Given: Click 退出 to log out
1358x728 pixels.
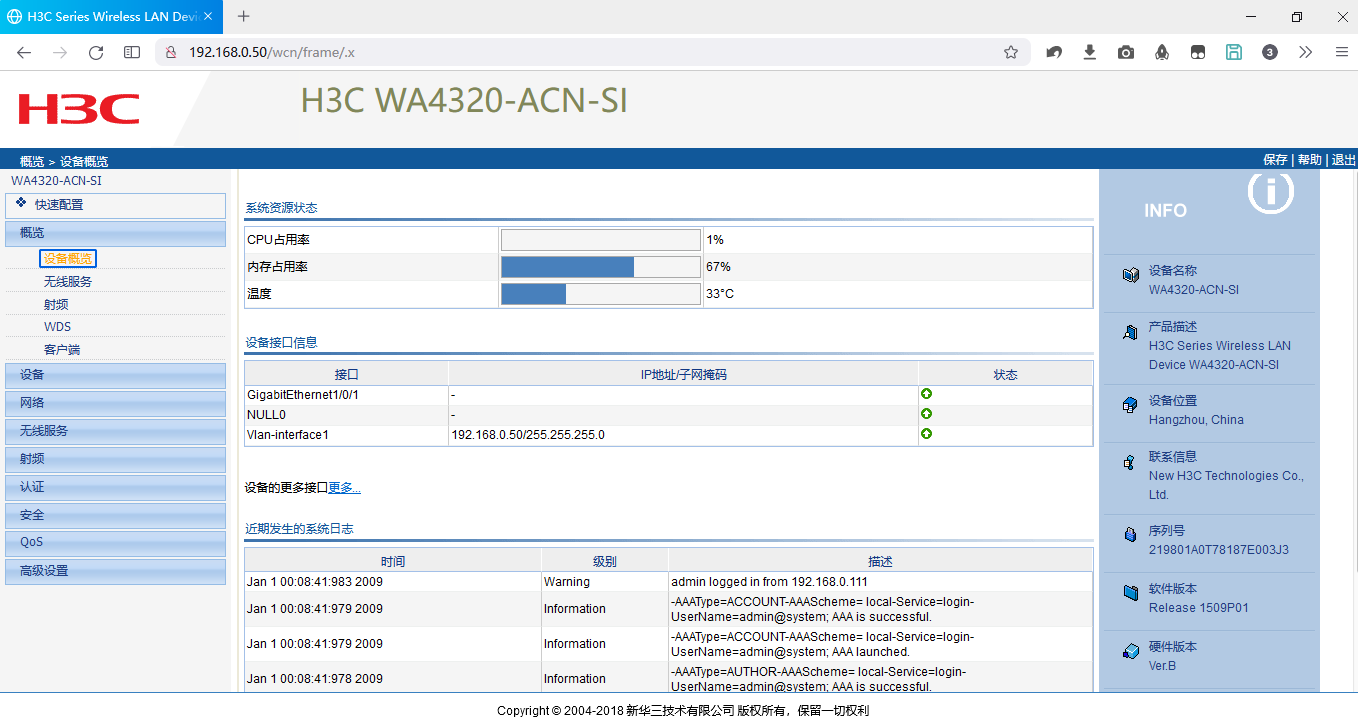Looking at the screenshot, I should tap(1344, 160).
